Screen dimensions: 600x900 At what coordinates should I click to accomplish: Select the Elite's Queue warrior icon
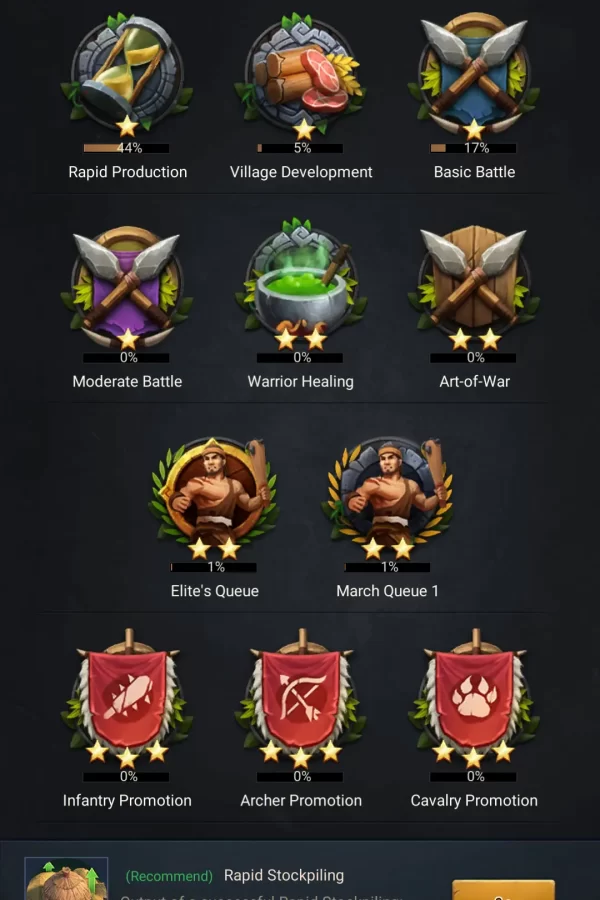tap(214, 494)
